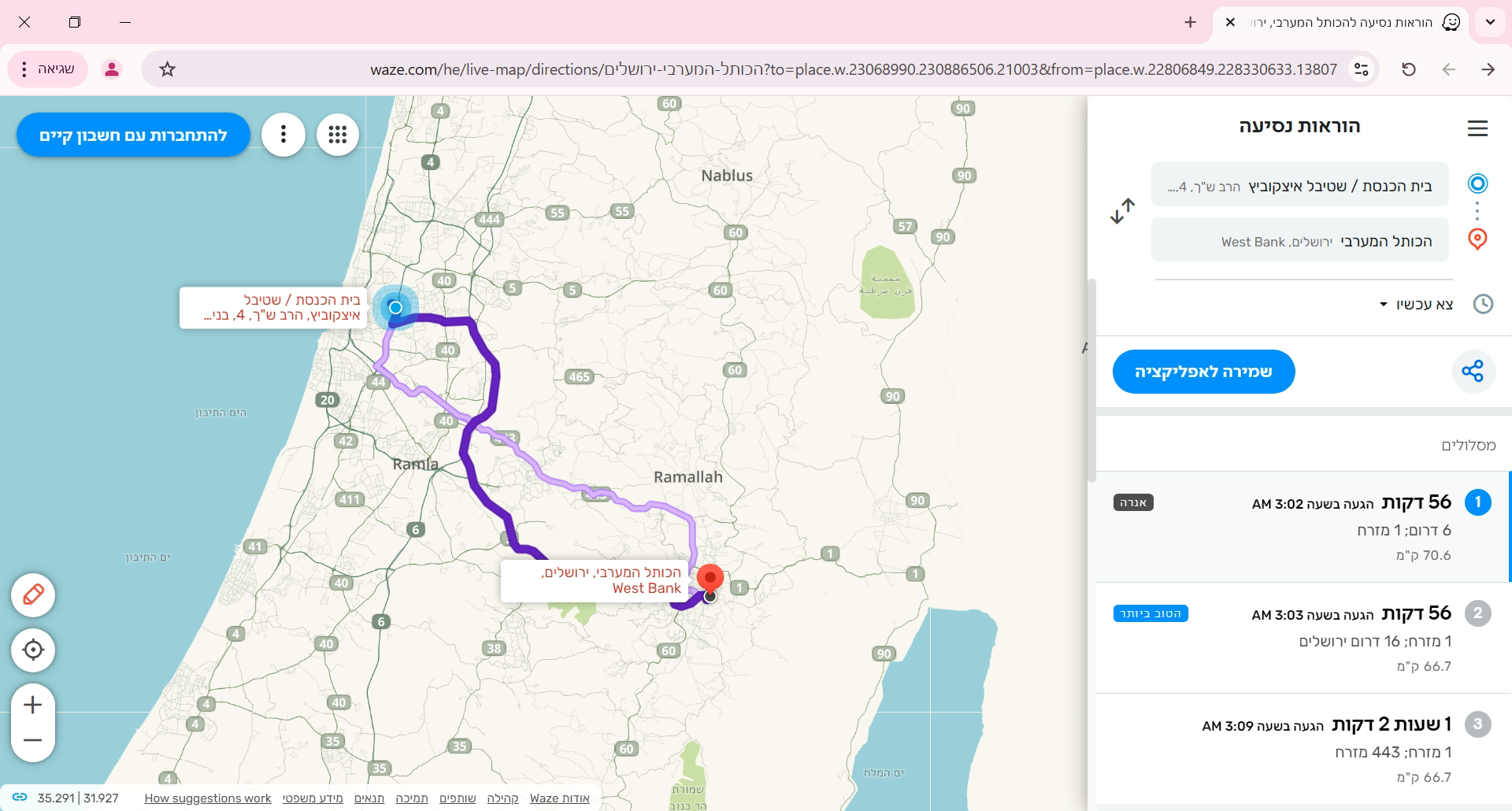Select route 2, 56 minutes arriving 3:03 AM
Viewport: 1512px width, 811px height.
(x=1303, y=639)
